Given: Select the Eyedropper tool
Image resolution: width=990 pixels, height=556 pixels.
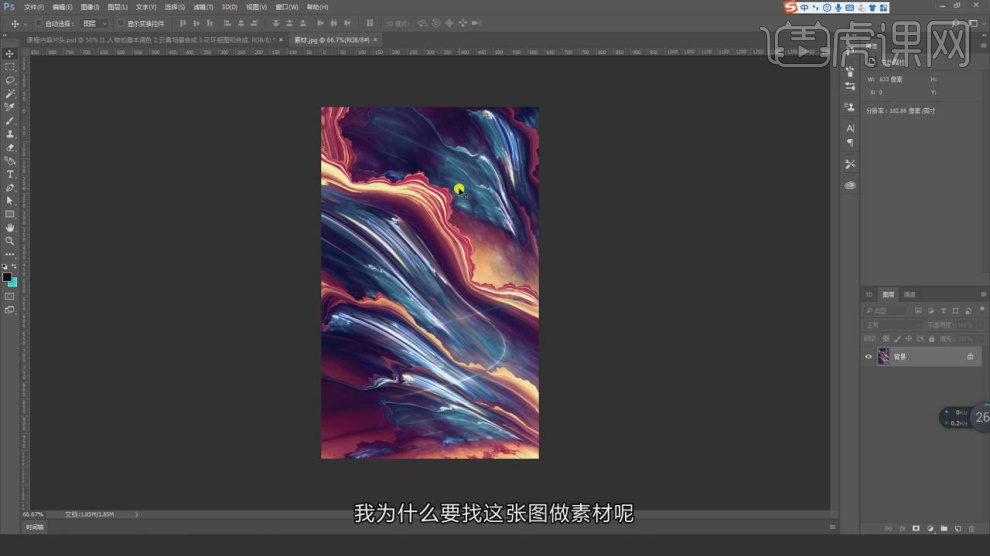Looking at the screenshot, I should (x=9, y=107).
